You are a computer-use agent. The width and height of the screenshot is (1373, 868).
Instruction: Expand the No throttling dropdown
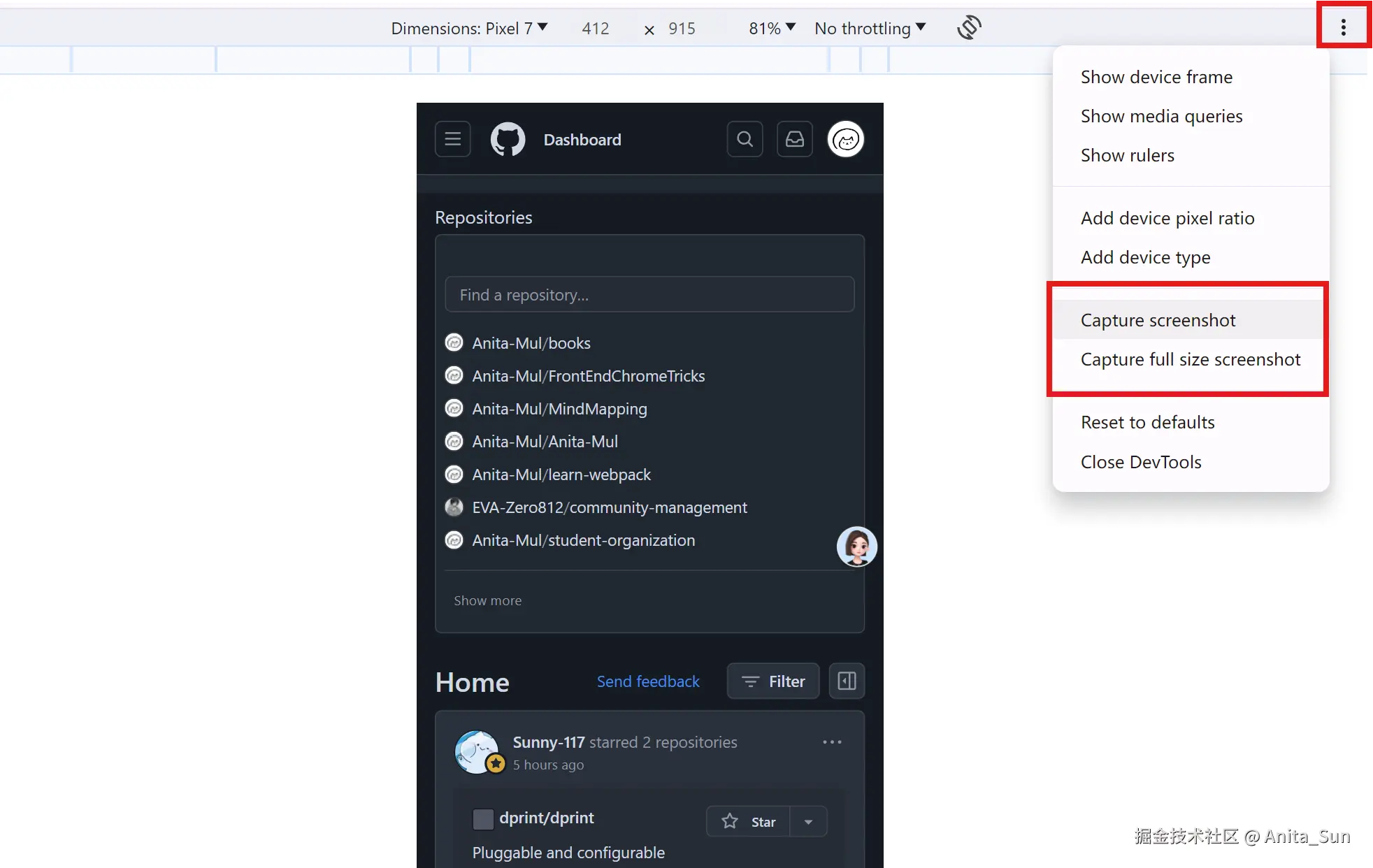(870, 29)
